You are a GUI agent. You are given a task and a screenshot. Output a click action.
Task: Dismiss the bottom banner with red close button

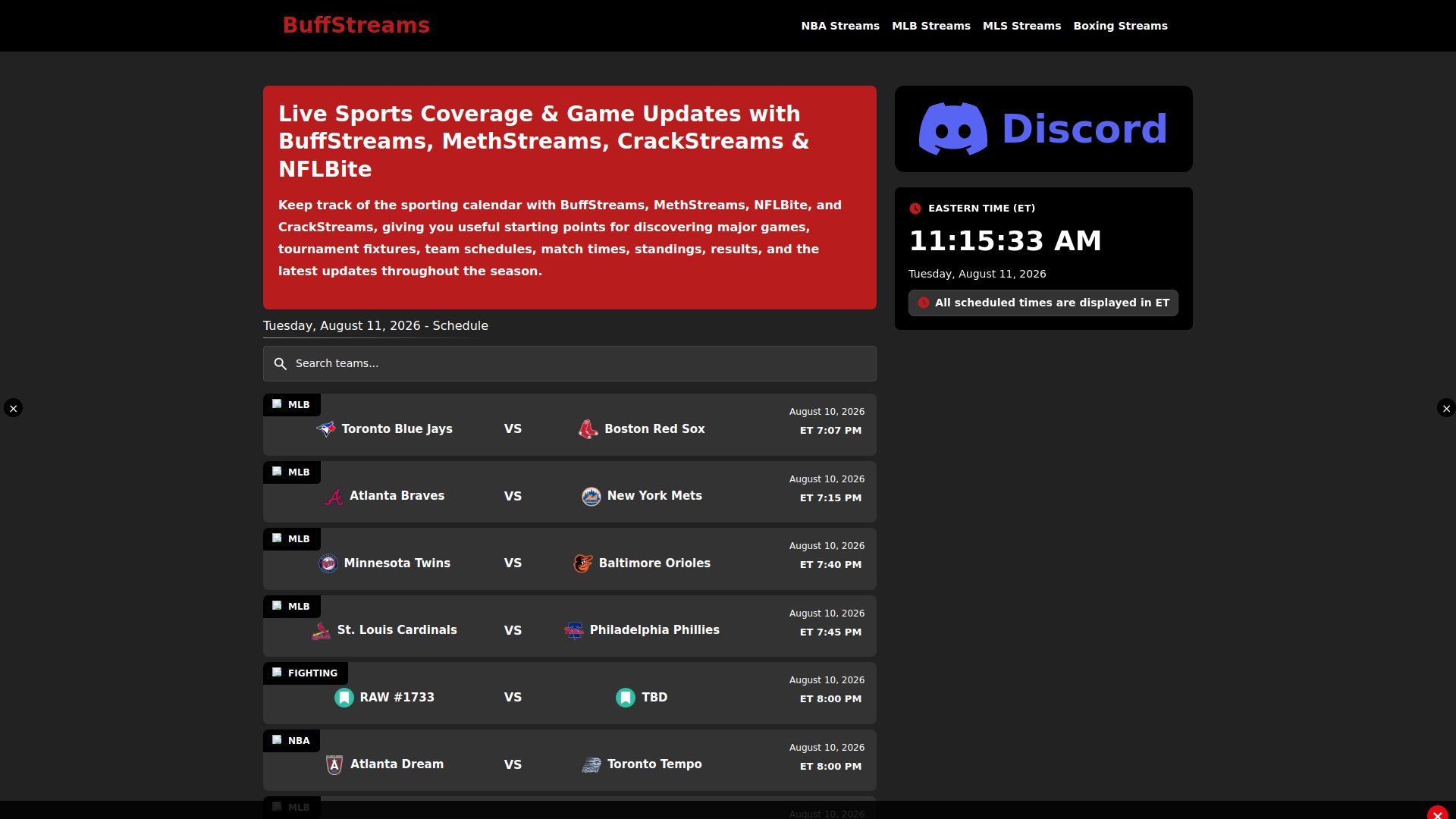(1437, 814)
